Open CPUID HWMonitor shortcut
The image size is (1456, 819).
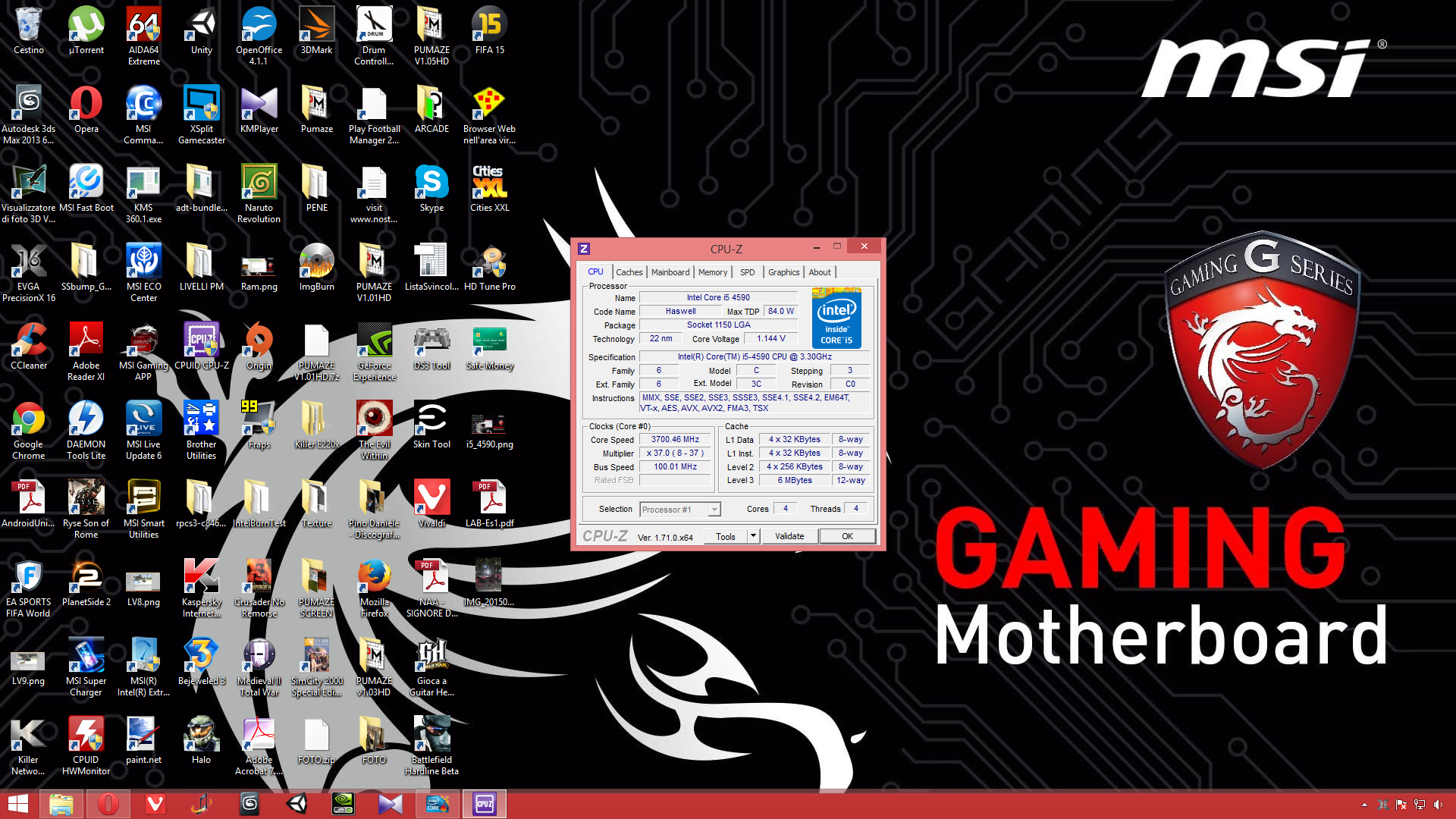pyautogui.click(x=86, y=745)
